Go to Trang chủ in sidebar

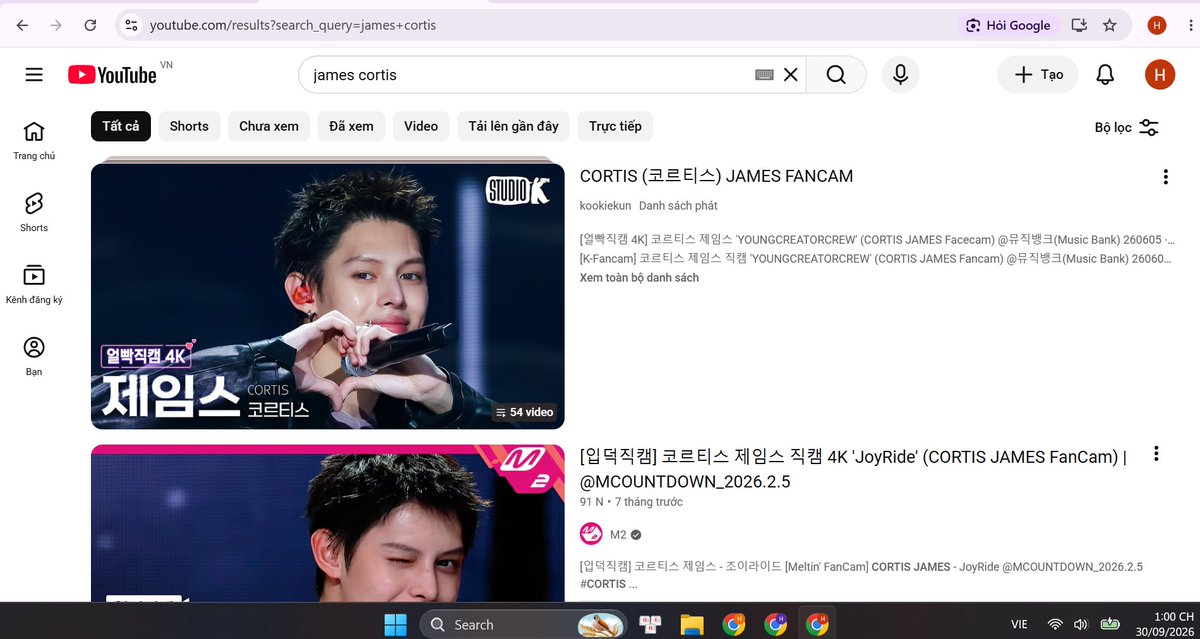pos(34,141)
